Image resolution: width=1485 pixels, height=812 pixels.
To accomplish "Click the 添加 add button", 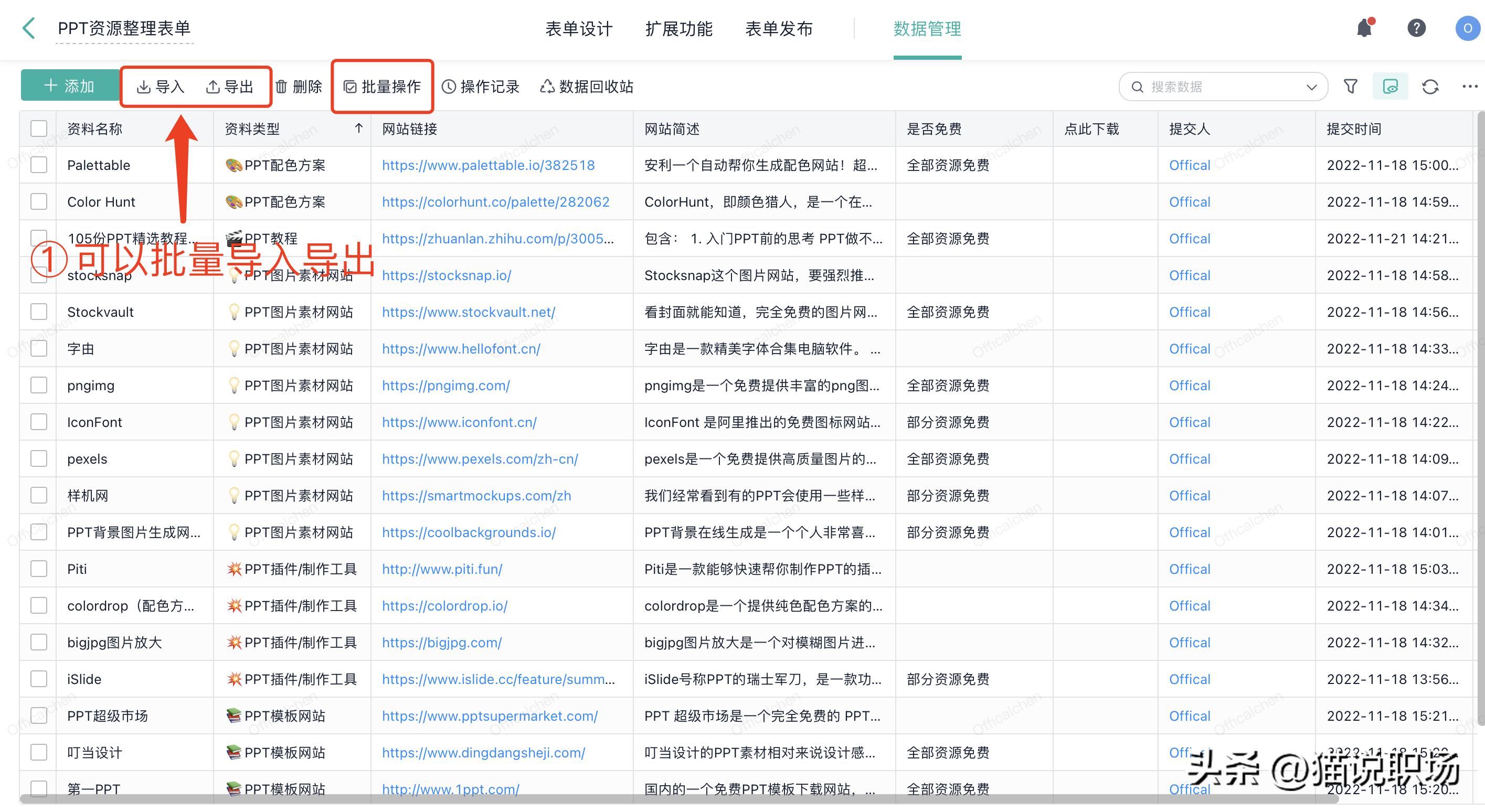I will (70, 86).
